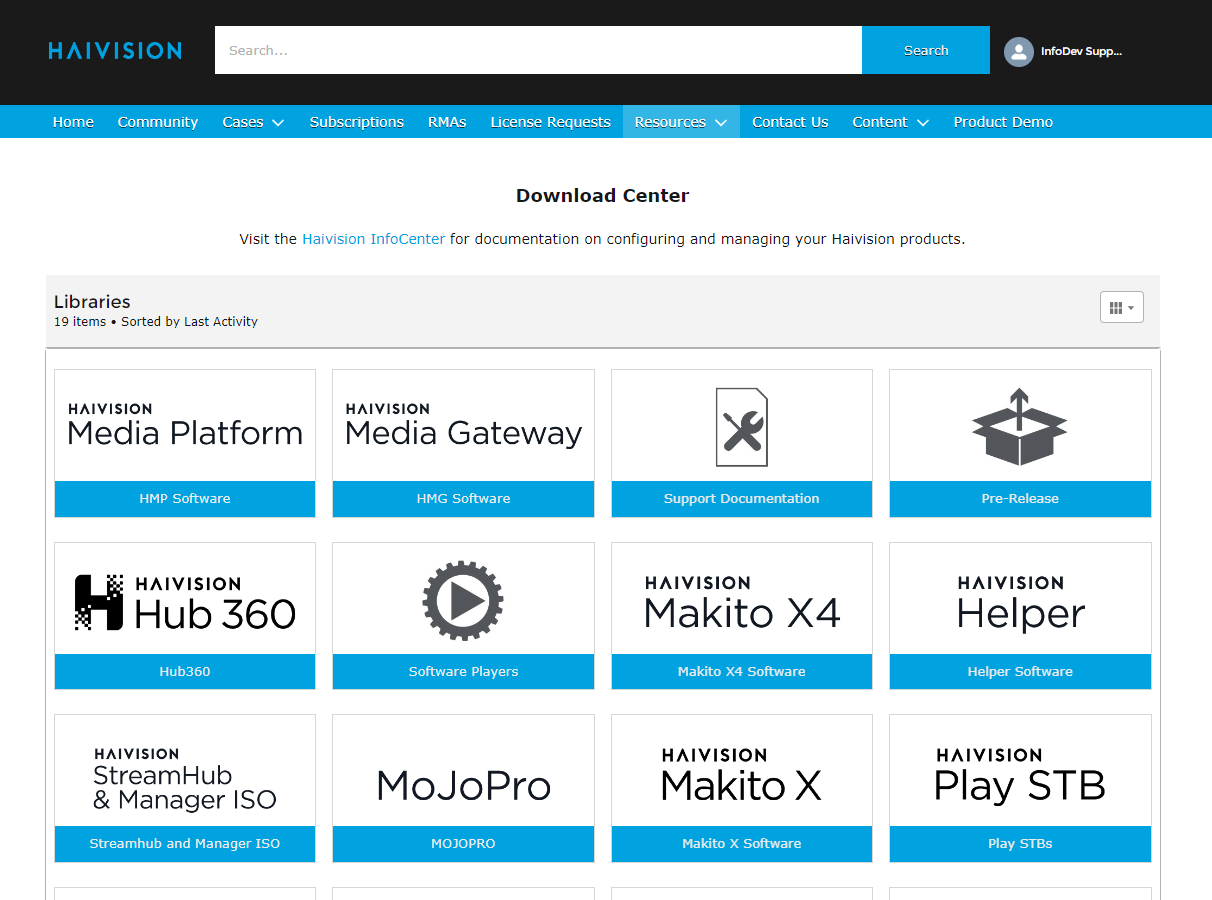Viewport: 1212px width, 900px height.
Task: Focus the Search input field
Action: point(538,51)
